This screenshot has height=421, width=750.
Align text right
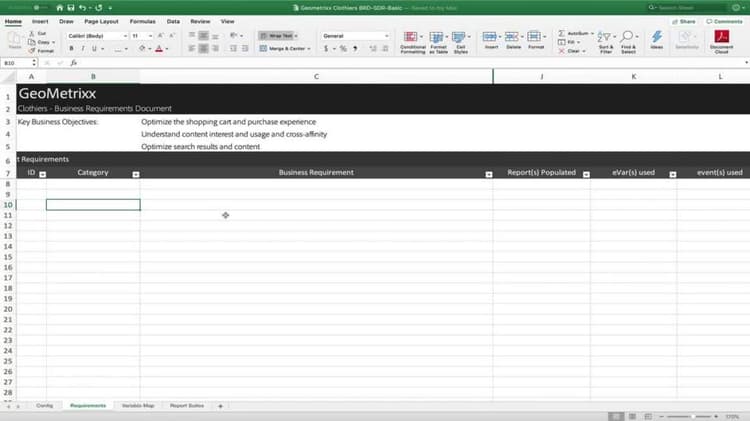click(215, 48)
